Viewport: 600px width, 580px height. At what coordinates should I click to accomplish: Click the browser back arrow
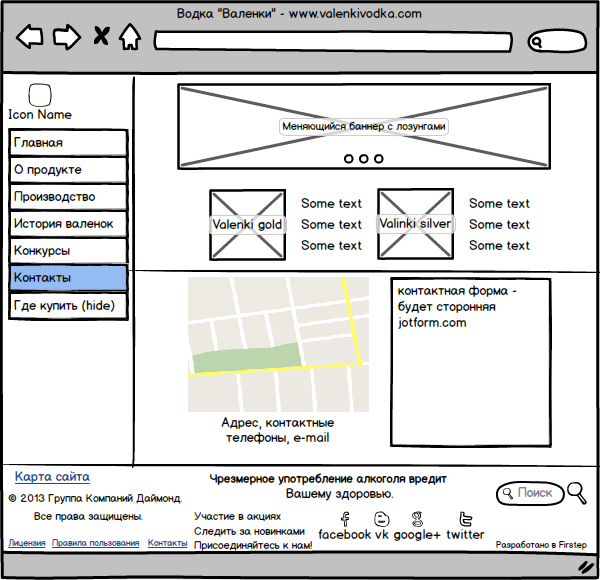tap(29, 36)
